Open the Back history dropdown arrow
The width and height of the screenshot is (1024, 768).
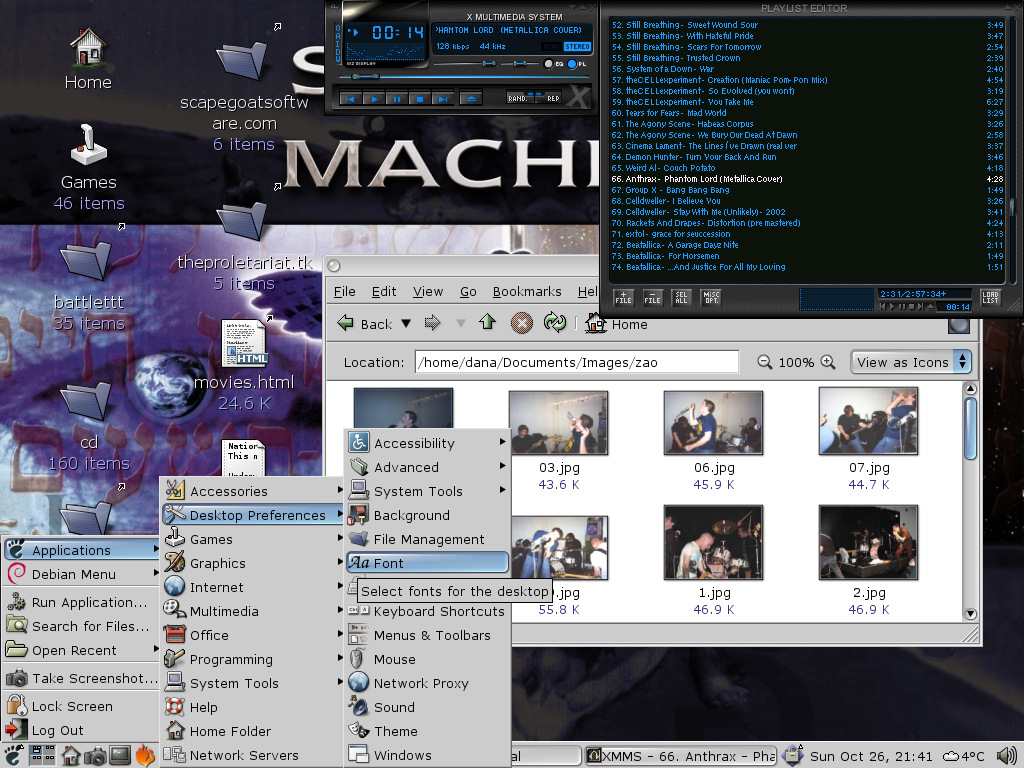pyautogui.click(x=406, y=323)
